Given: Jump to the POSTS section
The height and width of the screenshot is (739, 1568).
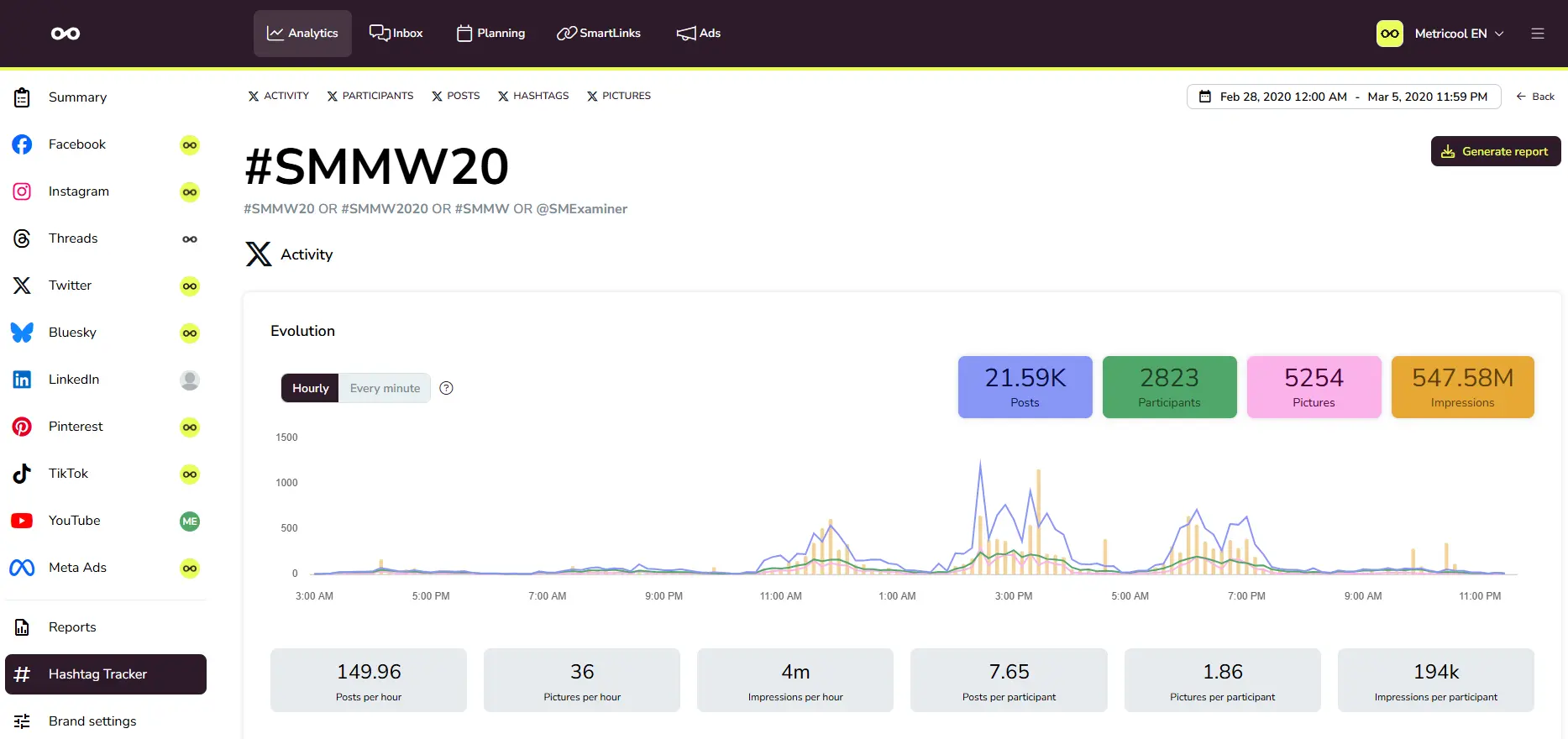Looking at the screenshot, I should click(x=456, y=96).
